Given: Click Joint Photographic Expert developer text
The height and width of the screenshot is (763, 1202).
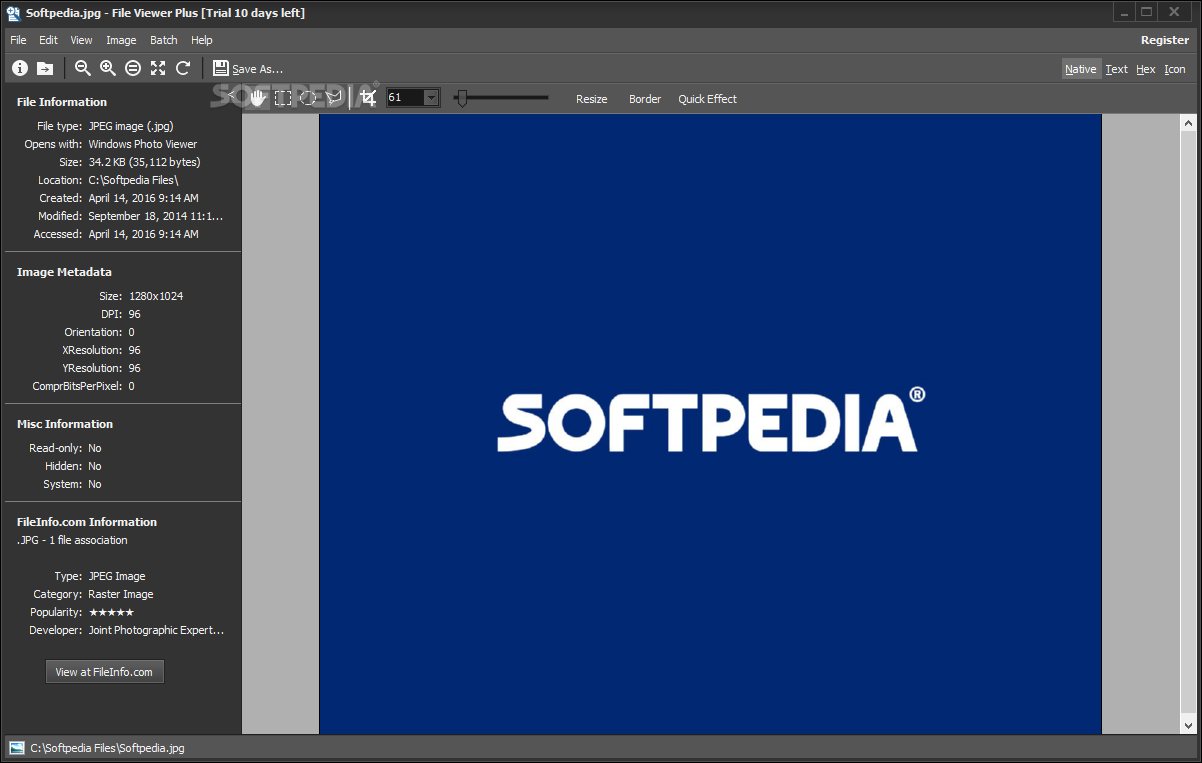Looking at the screenshot, I should click(156, 630).
